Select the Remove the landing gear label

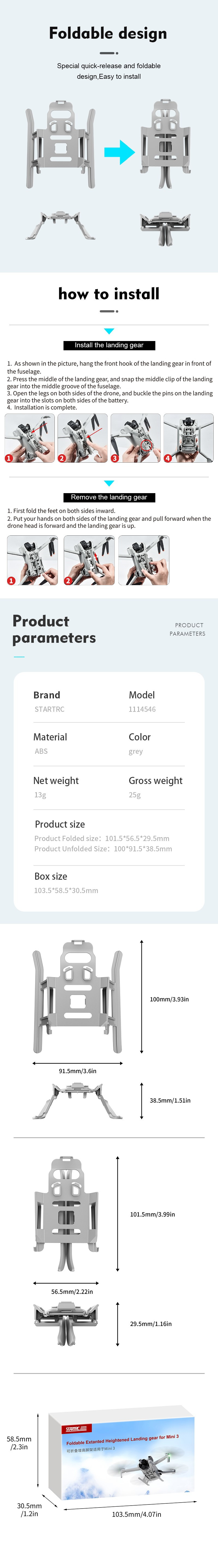point(109,497)
